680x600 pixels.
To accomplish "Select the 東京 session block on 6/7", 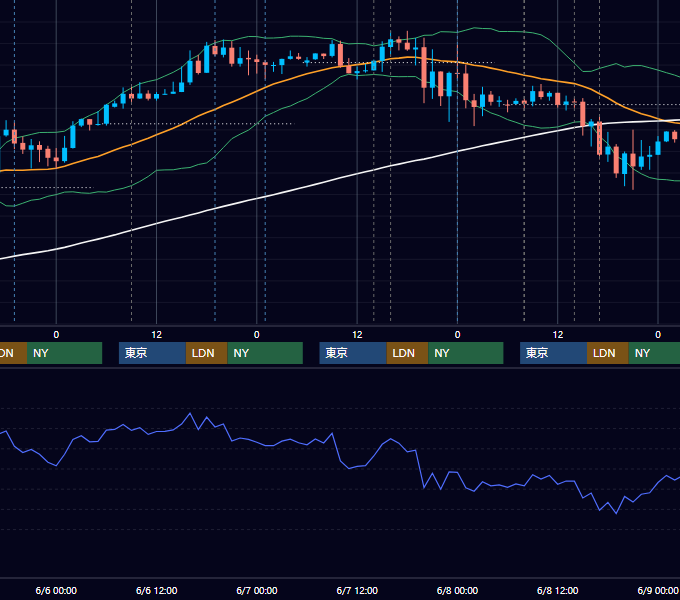I will coord(353,353).
